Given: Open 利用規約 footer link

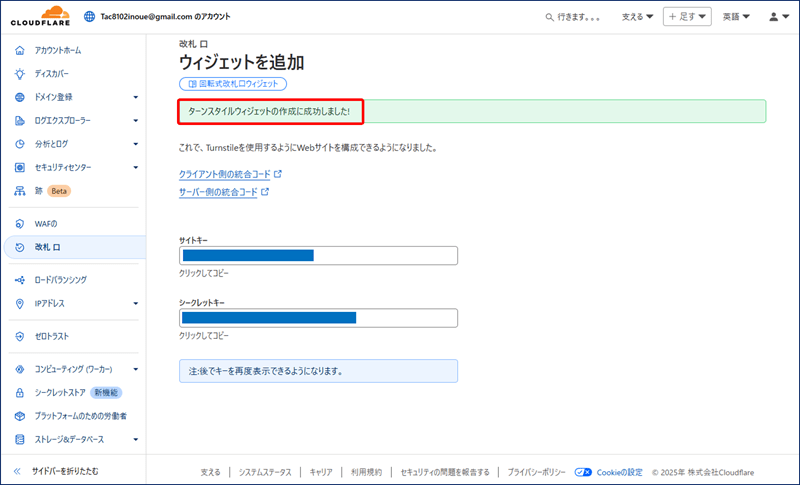Looking at the screenshot, I should pos(366,472).
